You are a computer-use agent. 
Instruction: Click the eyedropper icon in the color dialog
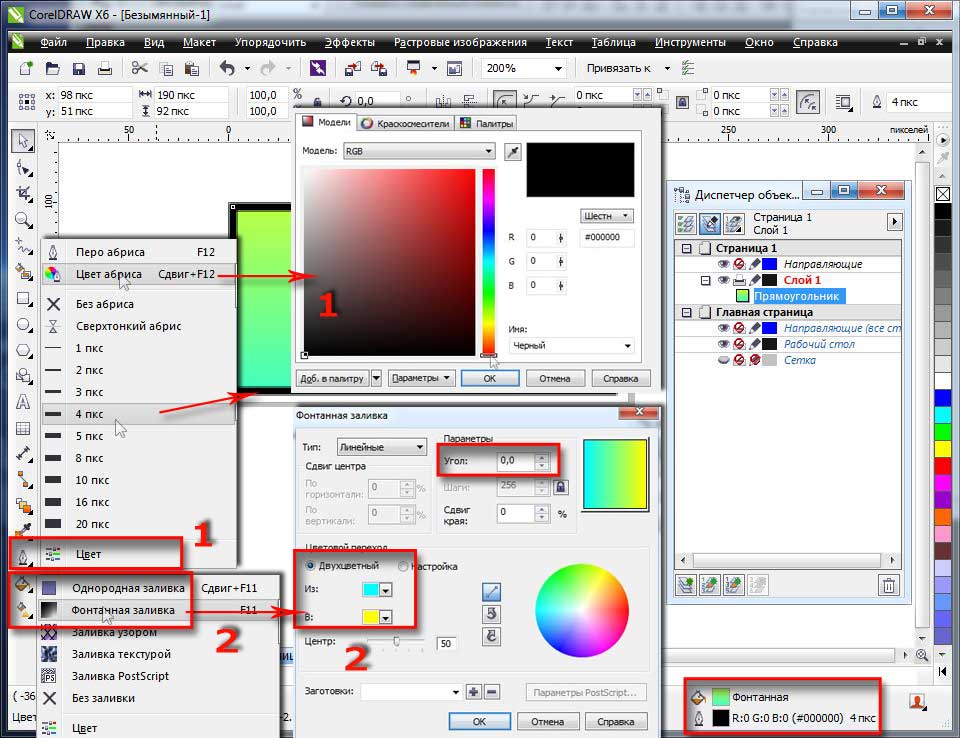pos(513,151)
